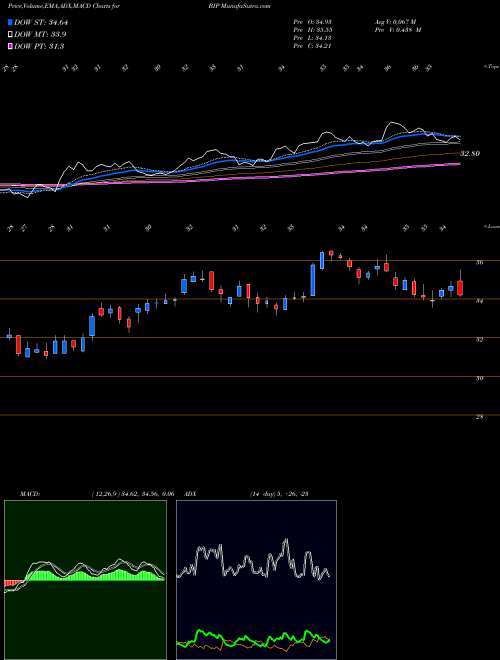
Task: Click the 30 price axis label
Action: [x=480, y=378]
